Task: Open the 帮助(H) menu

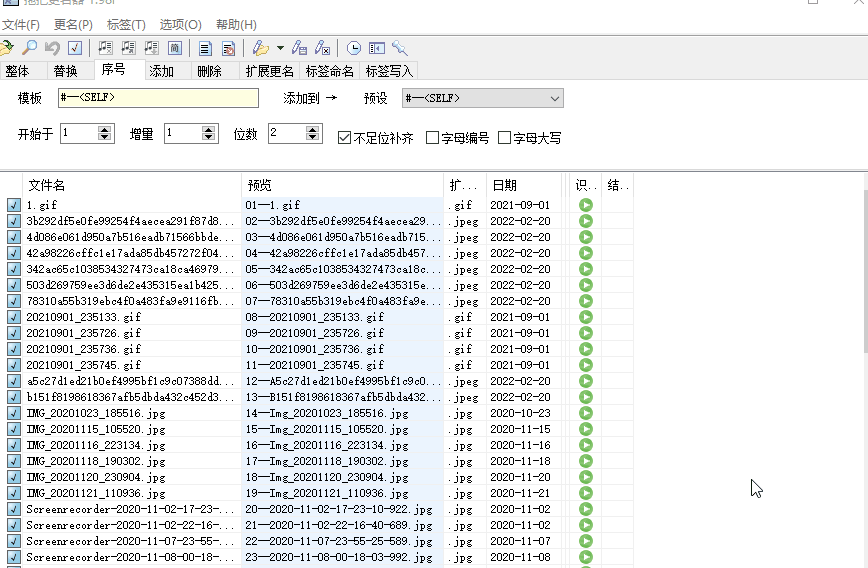Action: point(236,25)
